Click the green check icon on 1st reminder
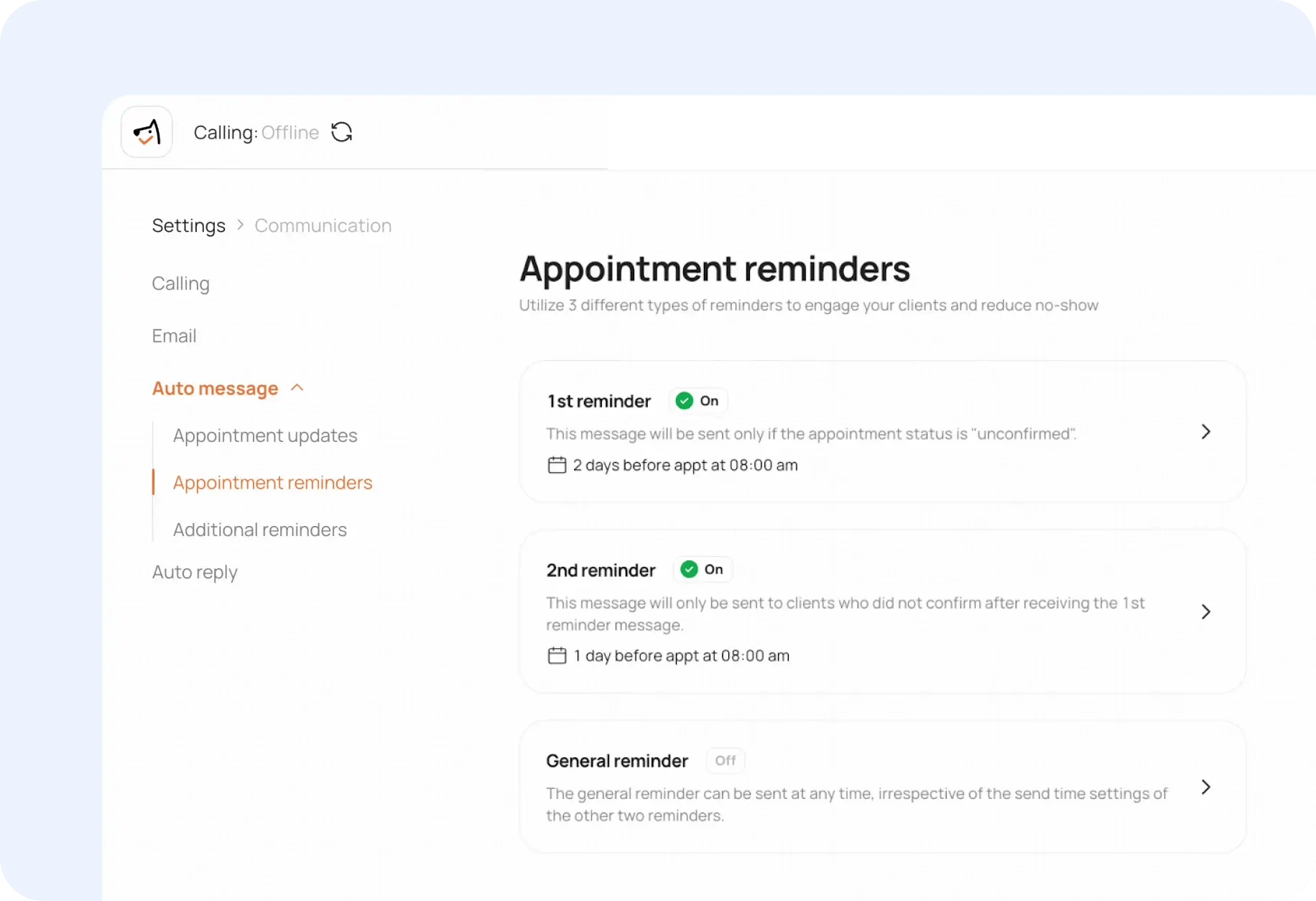 click(685, 400)
